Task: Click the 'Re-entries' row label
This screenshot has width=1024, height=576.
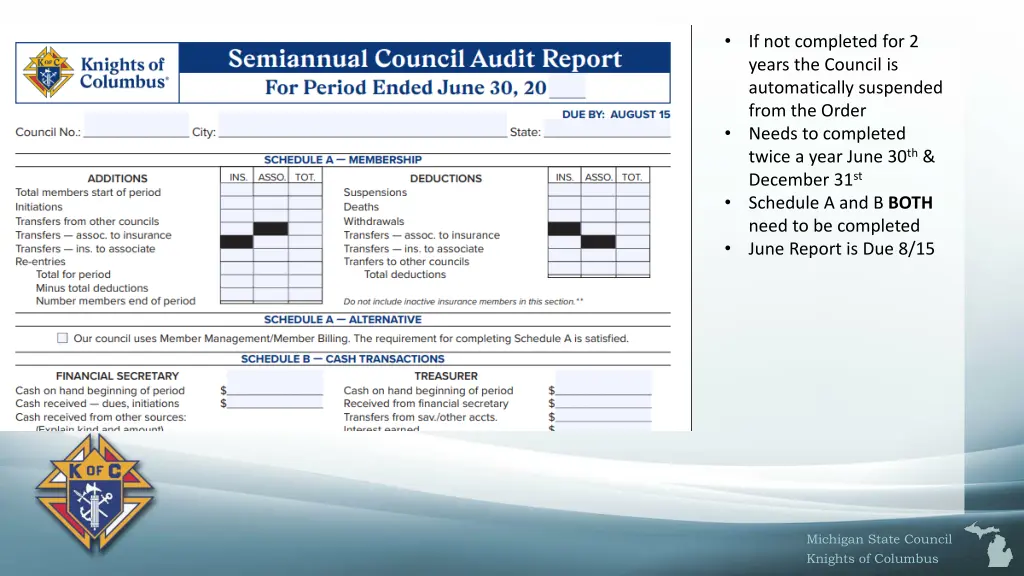Action: coord(40,261)
